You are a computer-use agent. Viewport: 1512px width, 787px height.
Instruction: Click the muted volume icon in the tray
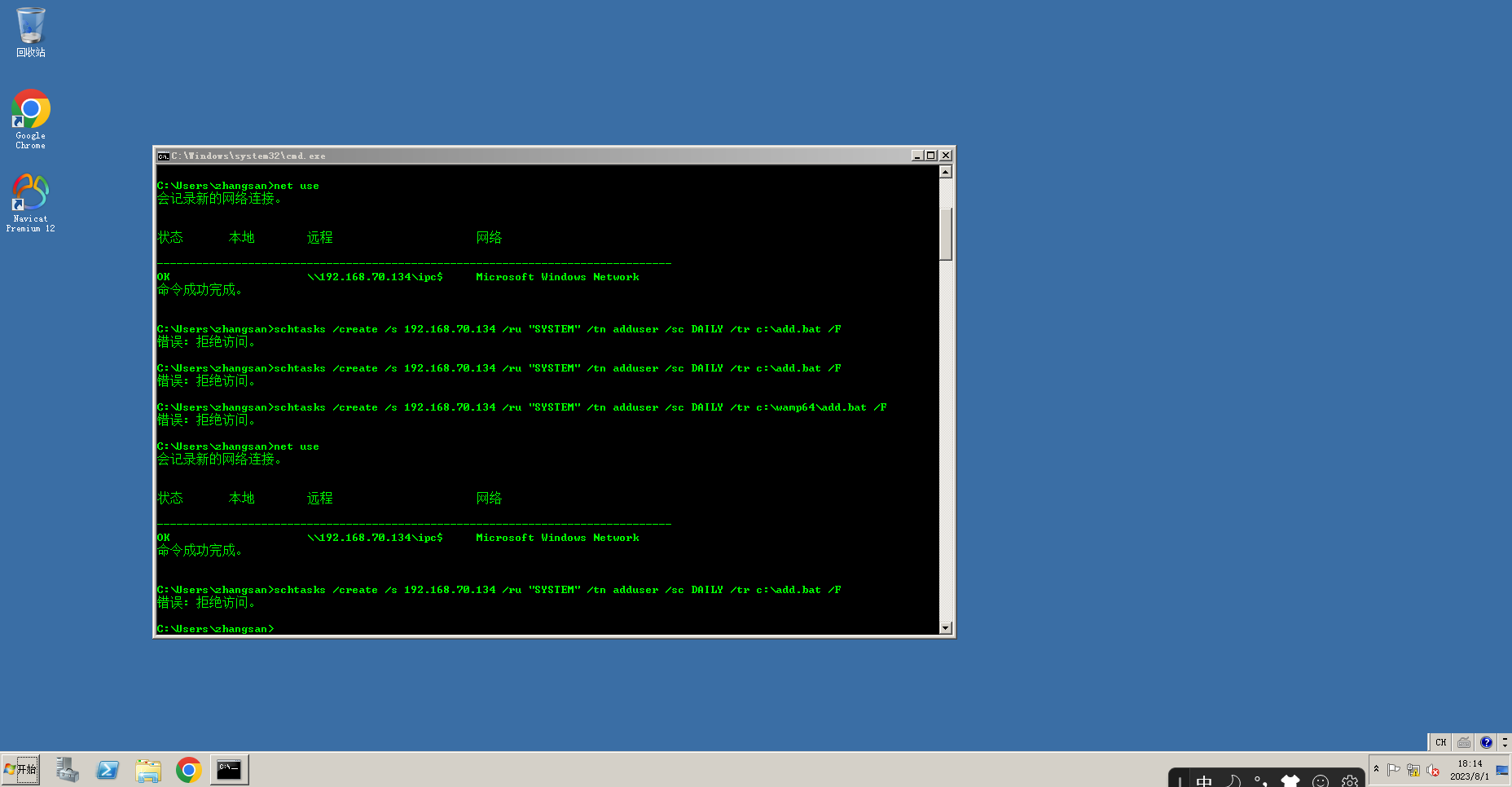1433,768
